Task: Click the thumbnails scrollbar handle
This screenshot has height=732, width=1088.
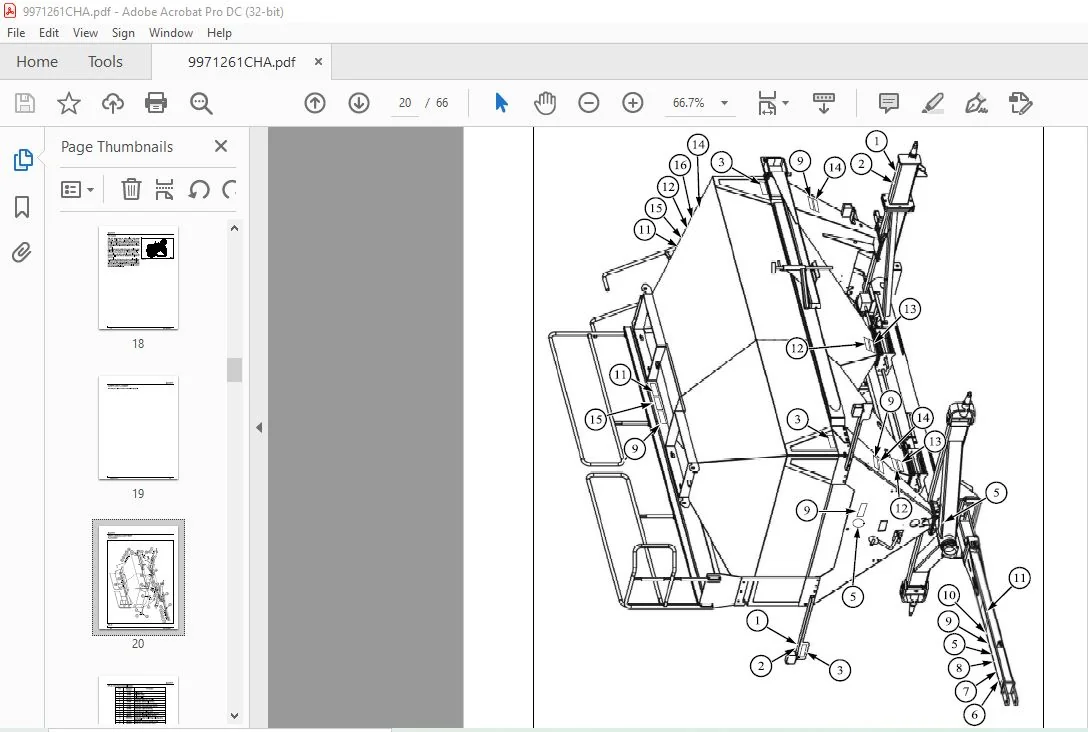Action: click(235, 370)
